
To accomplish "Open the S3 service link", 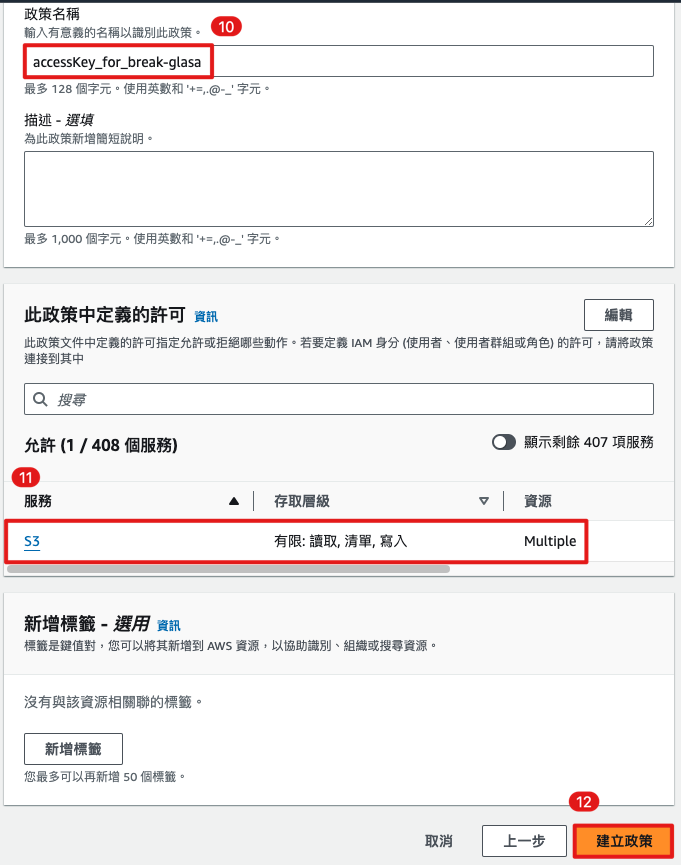I will coord(32,541).
